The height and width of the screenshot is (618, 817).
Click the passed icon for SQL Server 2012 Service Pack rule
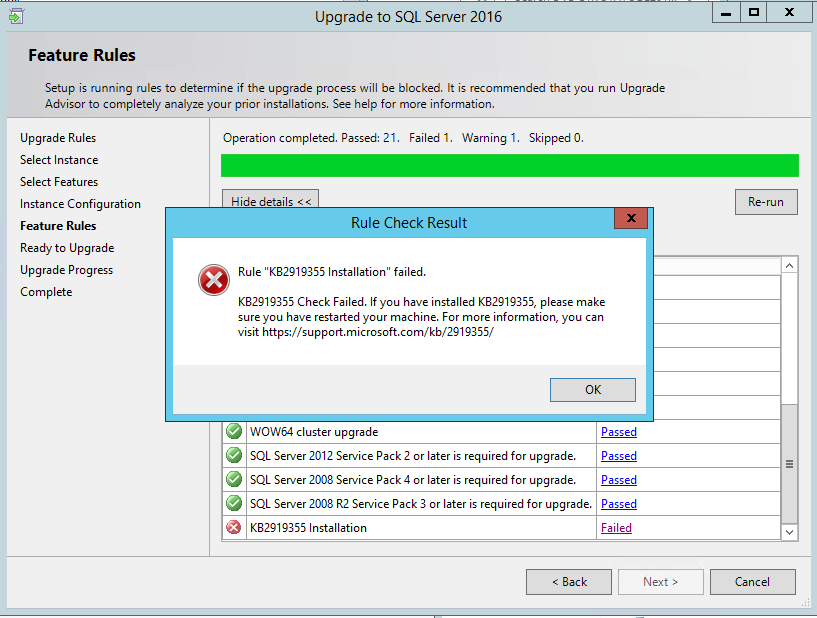pyautogui.click(x=233, y=455)
